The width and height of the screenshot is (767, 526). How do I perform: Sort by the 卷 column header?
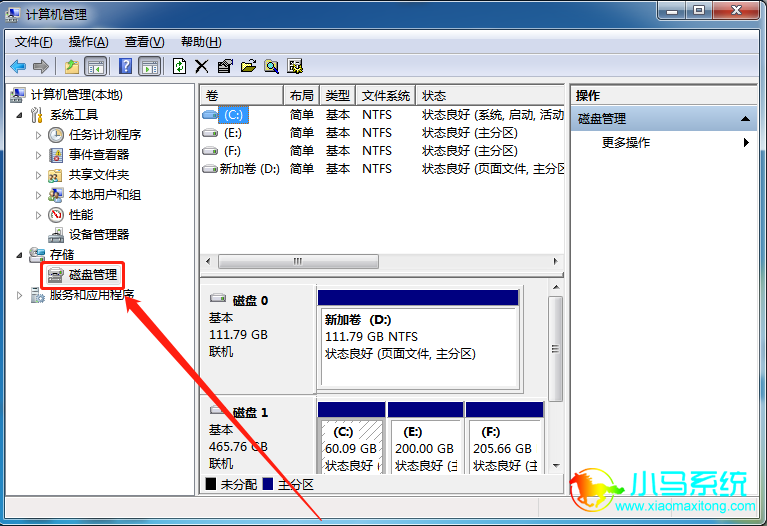click(242, 95)
